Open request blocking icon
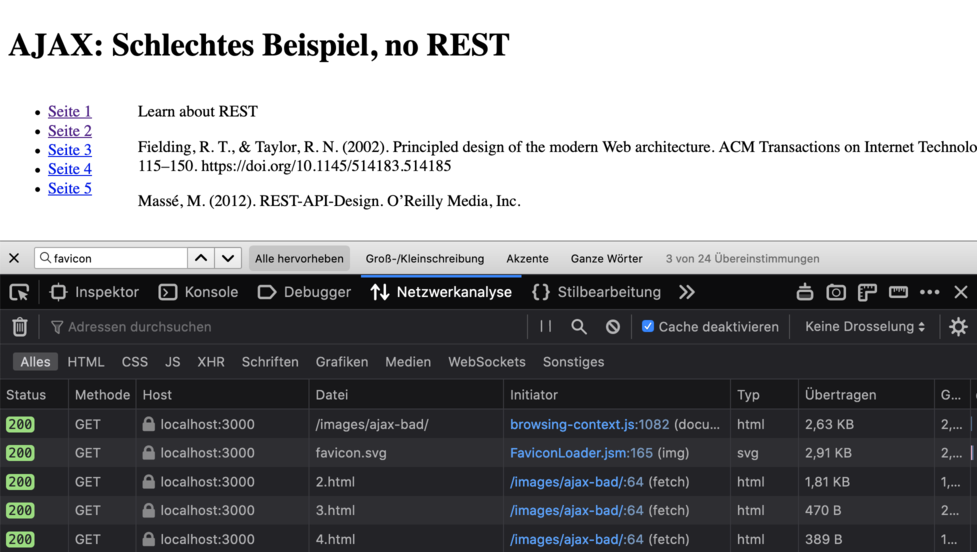The height and width of the screenshot is (552, 977). click(612, 326)
